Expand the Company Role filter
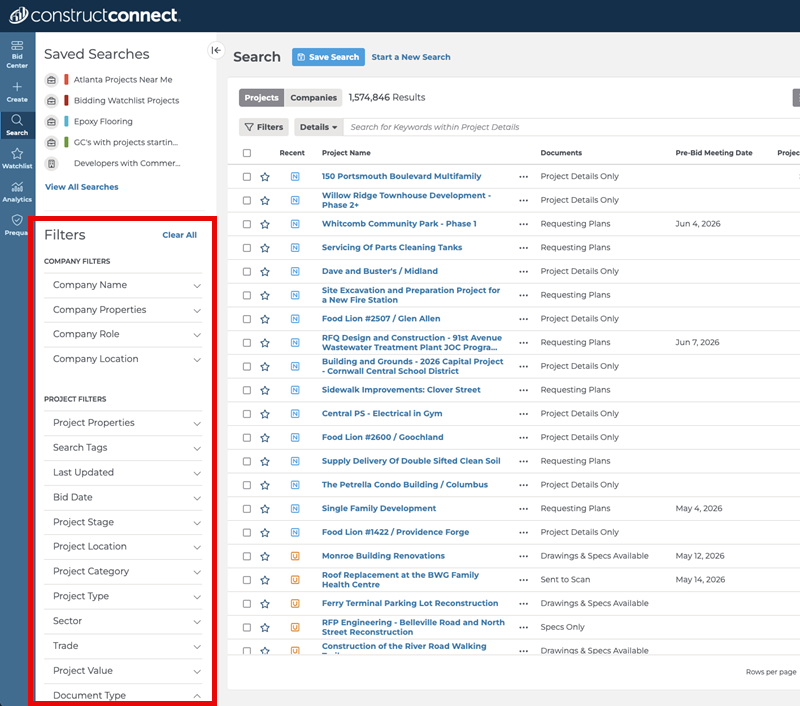Viewport: 800px width, 706px height. click(x=123, y=335)
